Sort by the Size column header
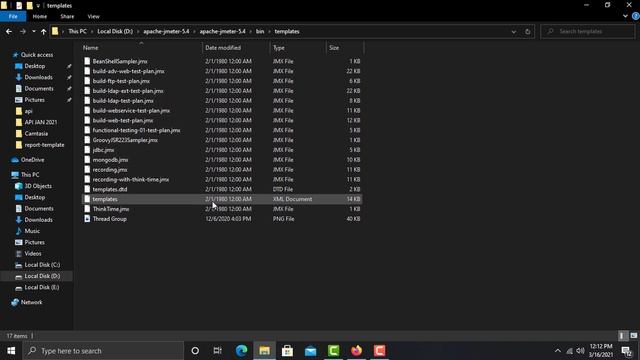The height and width of the screenshot is (360, 640). click(344, 48)
